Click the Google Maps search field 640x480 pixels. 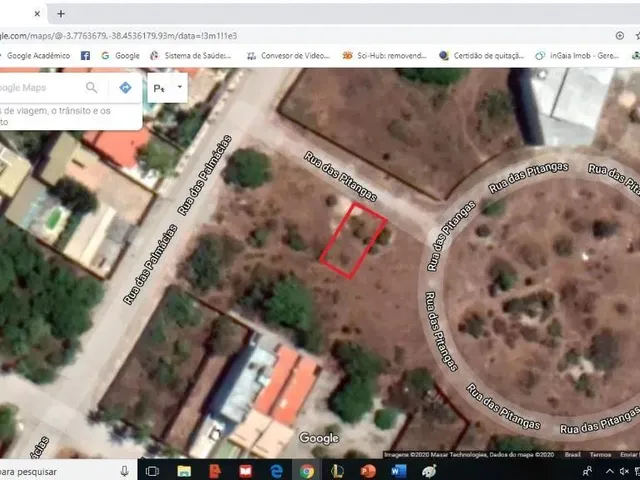[39, 88]
